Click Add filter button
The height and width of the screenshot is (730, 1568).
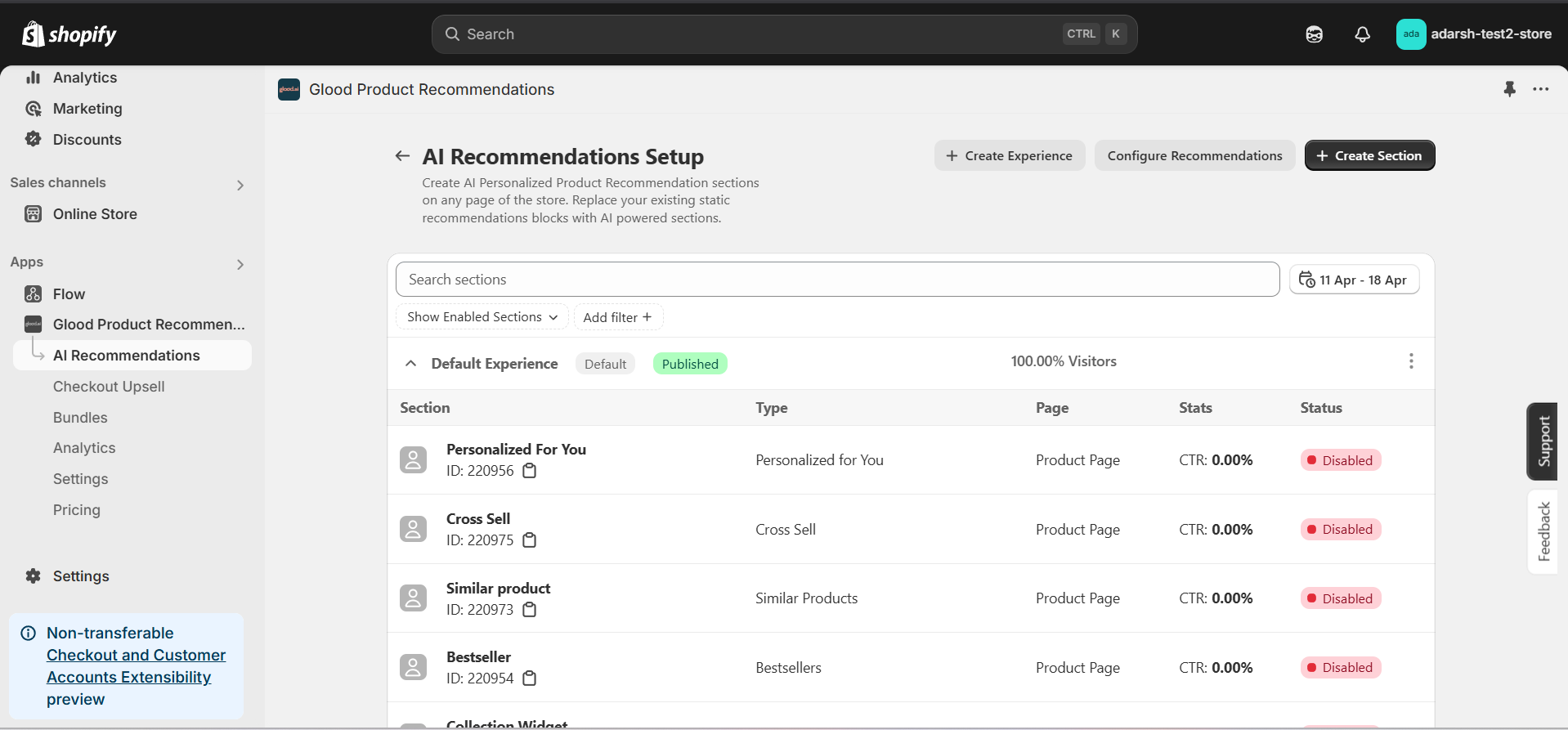pyautogui.click(x=618, y=317)
